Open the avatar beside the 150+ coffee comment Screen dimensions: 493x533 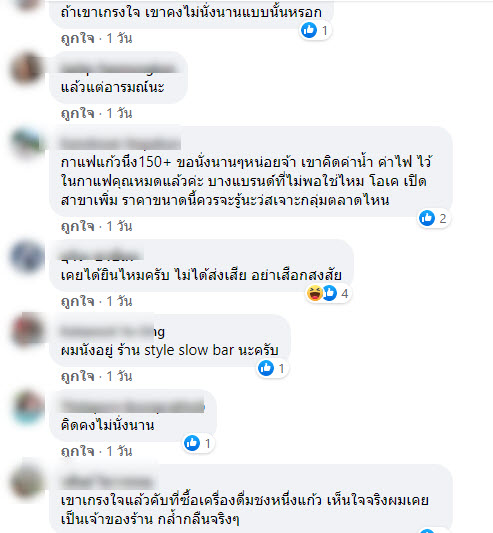tap(27, 143)
